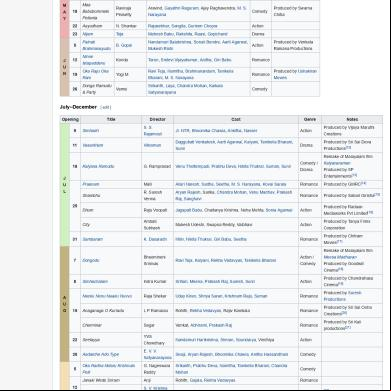Follow the Sneha Agarwal link in the Dhum row
The height and width of the screenshot is (391, 391).
click(279, 210)
